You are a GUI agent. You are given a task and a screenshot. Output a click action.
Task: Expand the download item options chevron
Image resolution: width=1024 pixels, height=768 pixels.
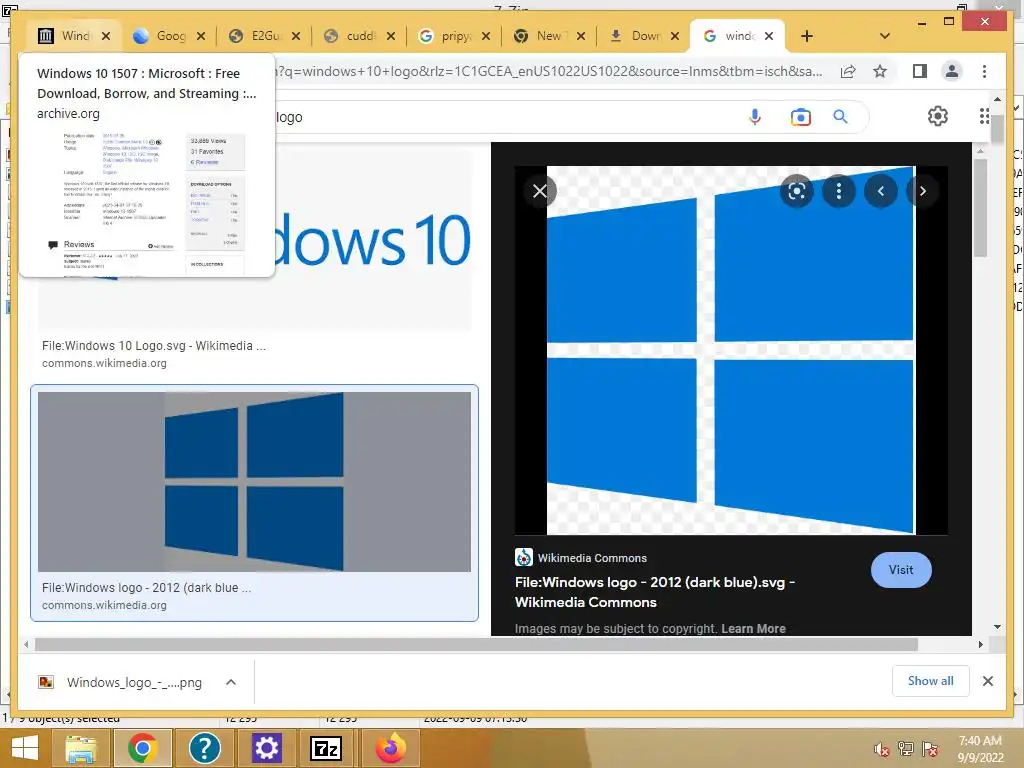pos(231,682)
